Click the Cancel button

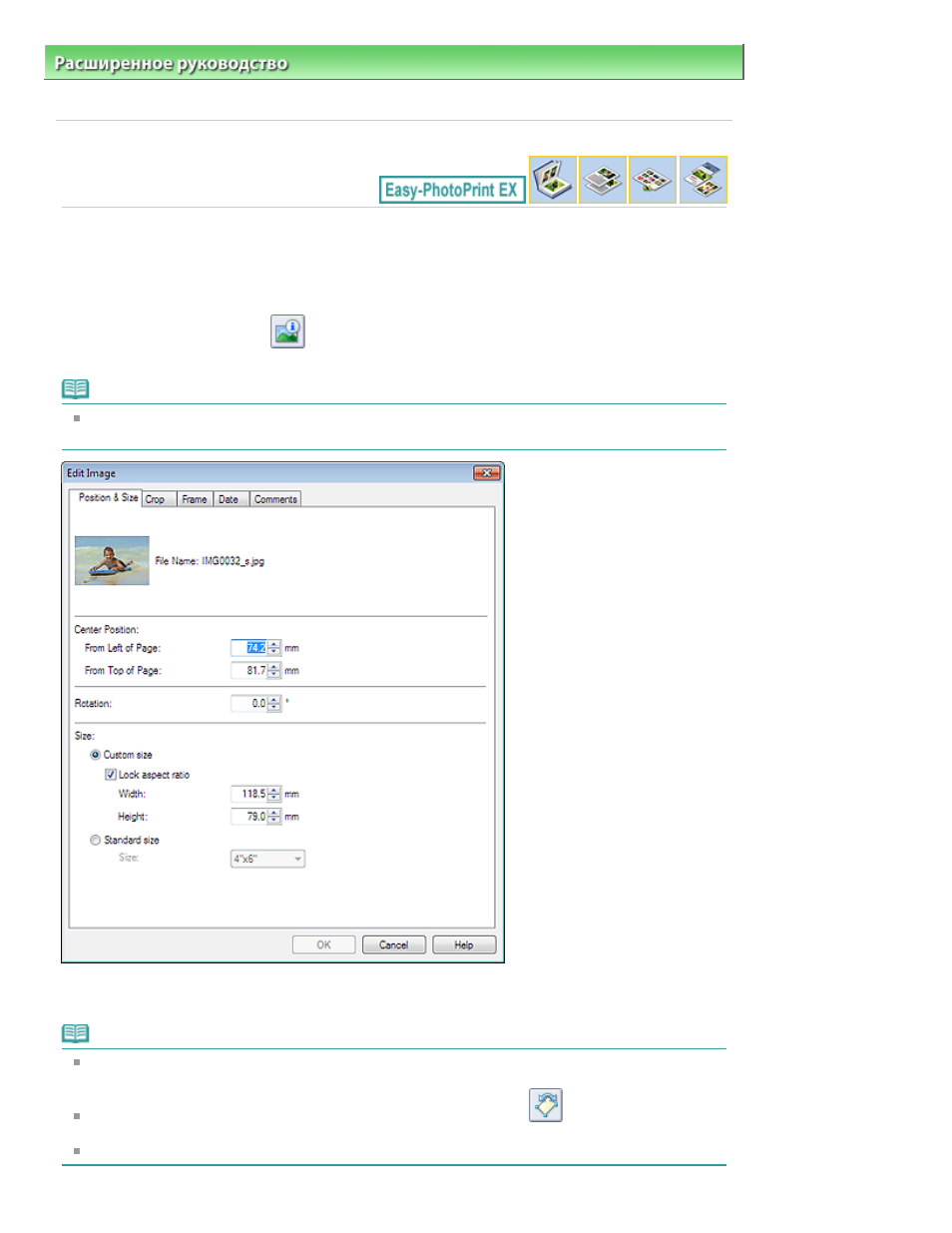point(393,944)
